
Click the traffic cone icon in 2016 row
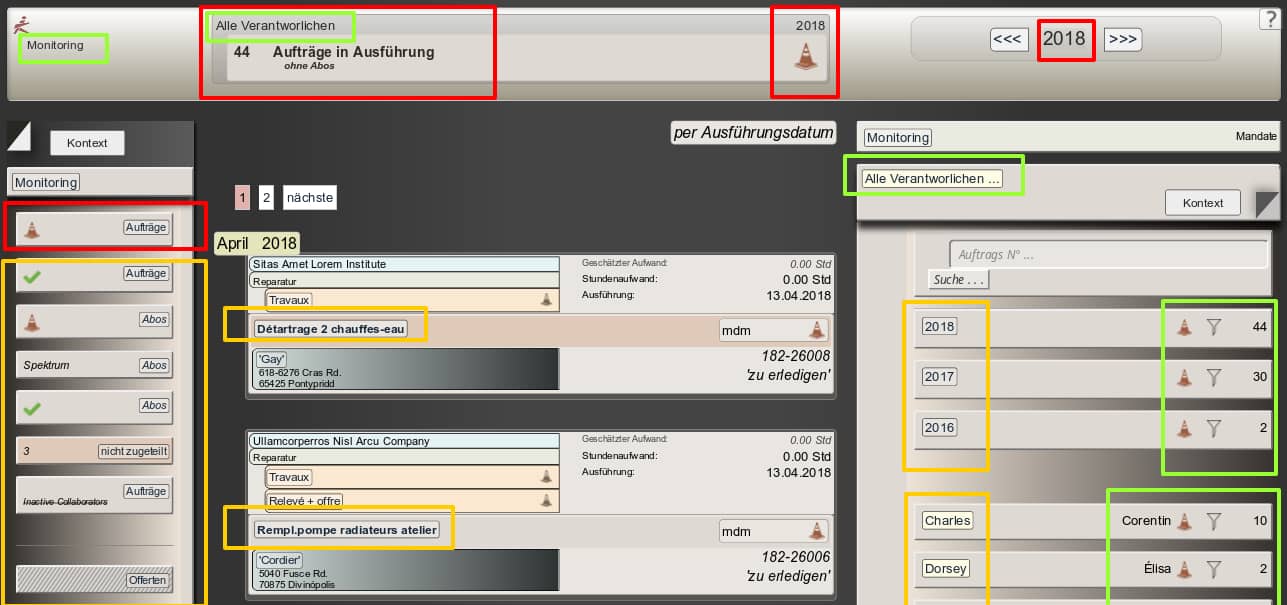click(1184, 428)
